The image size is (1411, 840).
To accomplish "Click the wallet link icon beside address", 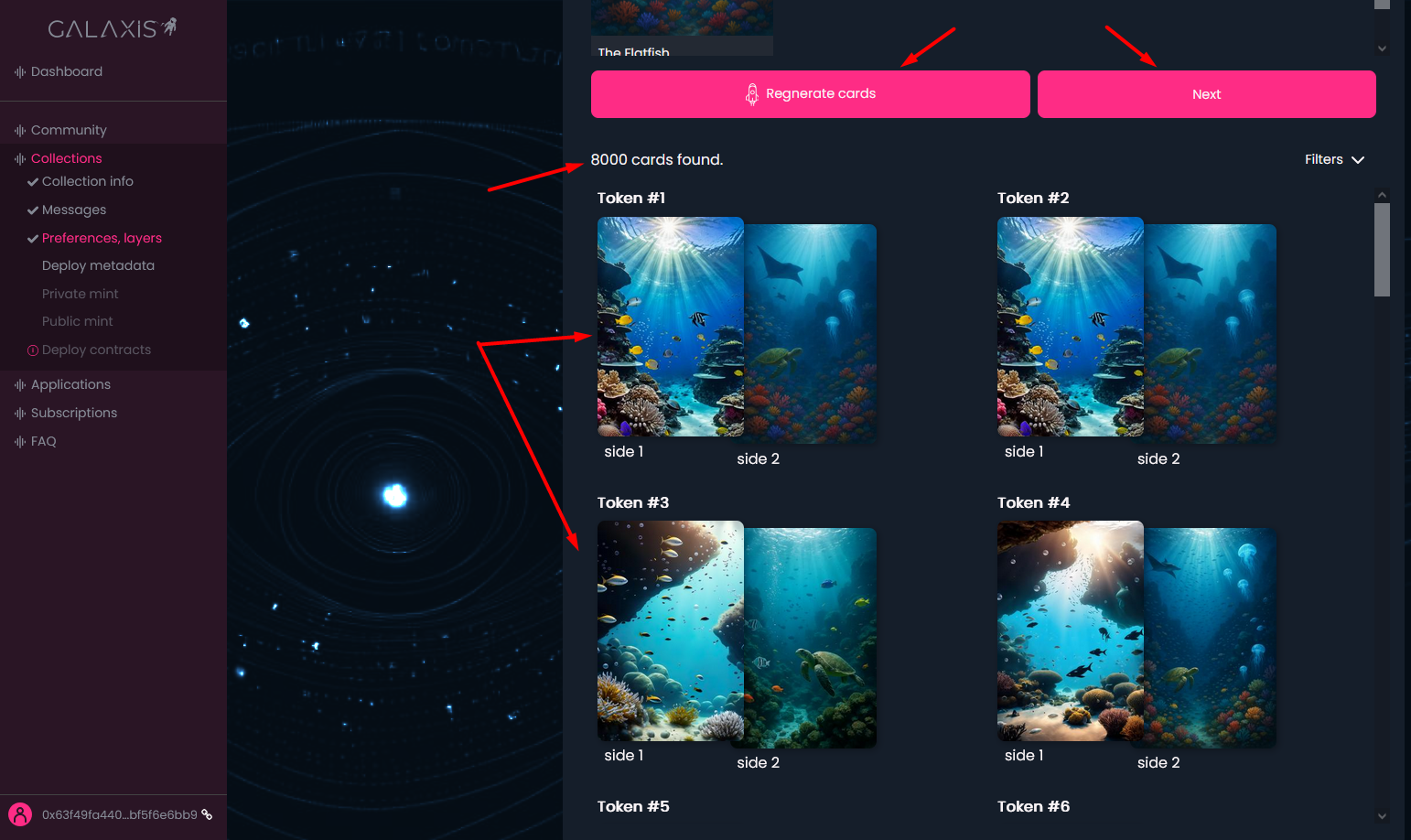I will click(207, 814).
